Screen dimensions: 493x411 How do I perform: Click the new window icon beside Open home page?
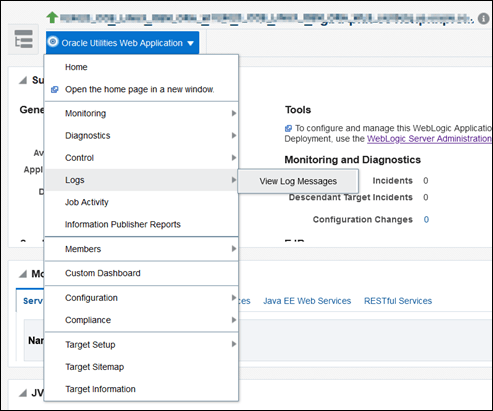pos(55,89)
